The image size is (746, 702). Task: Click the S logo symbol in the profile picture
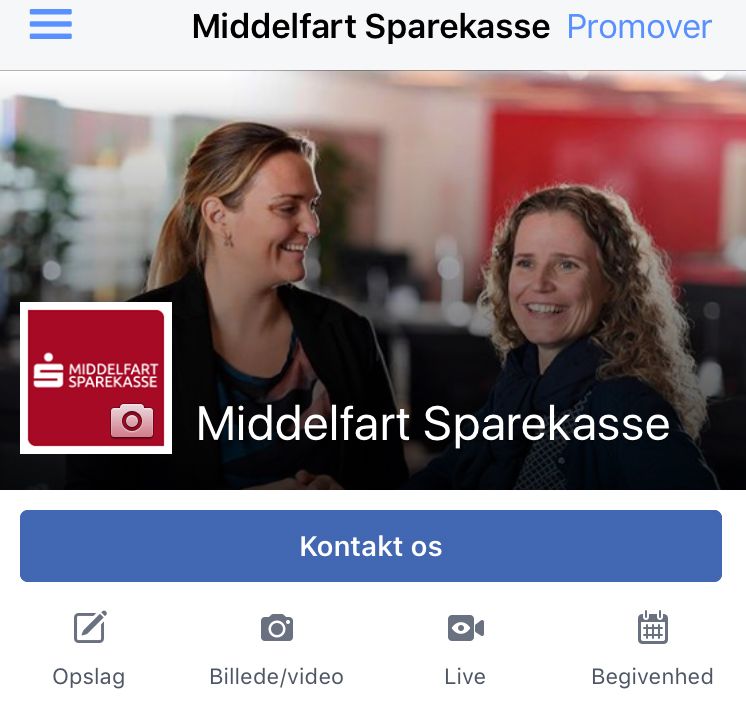coord(48,370)
